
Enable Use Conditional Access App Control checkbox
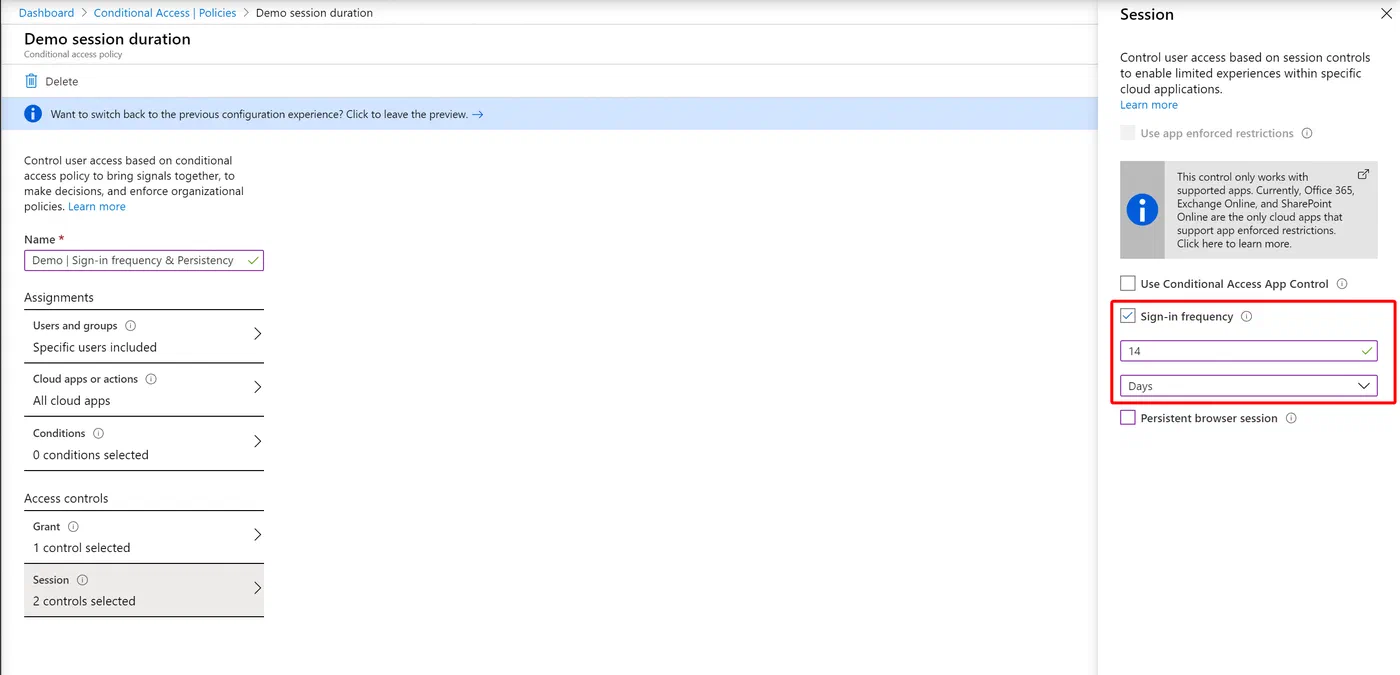1128,283
